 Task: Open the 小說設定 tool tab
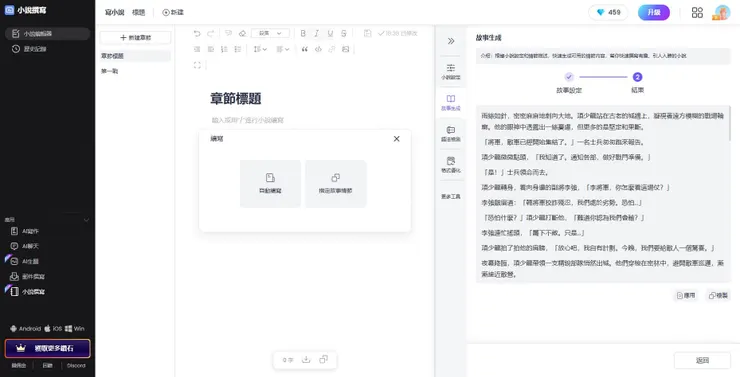point(451,72)
